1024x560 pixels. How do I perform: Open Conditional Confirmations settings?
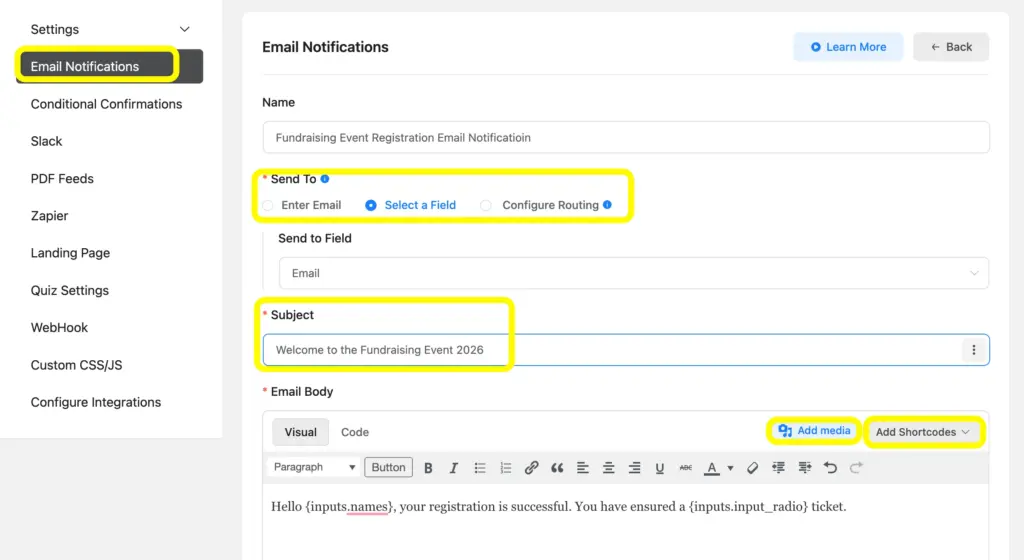coord(106,104)
